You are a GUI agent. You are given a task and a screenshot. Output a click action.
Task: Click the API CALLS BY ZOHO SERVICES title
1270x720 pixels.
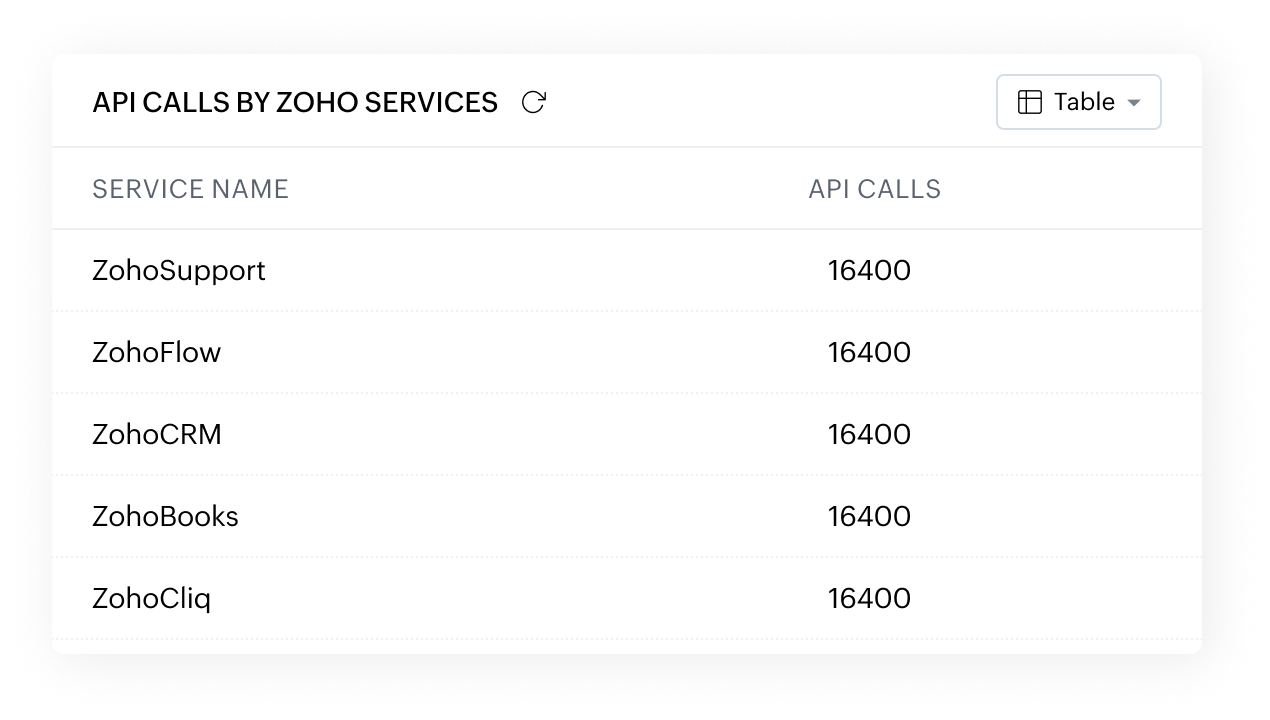click(295, 102)
